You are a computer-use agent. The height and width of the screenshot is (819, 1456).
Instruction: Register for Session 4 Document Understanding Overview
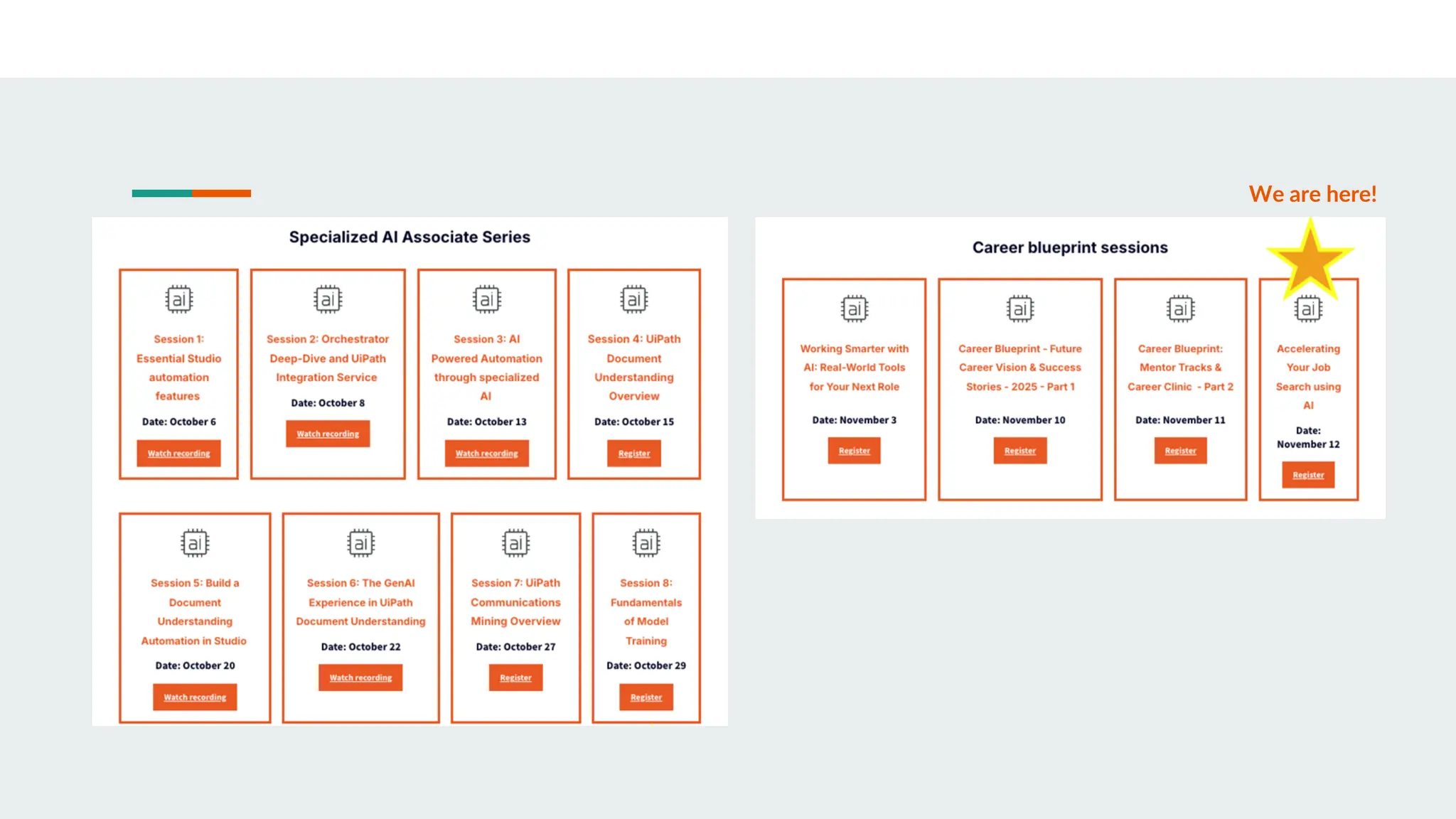click(633, 454)
